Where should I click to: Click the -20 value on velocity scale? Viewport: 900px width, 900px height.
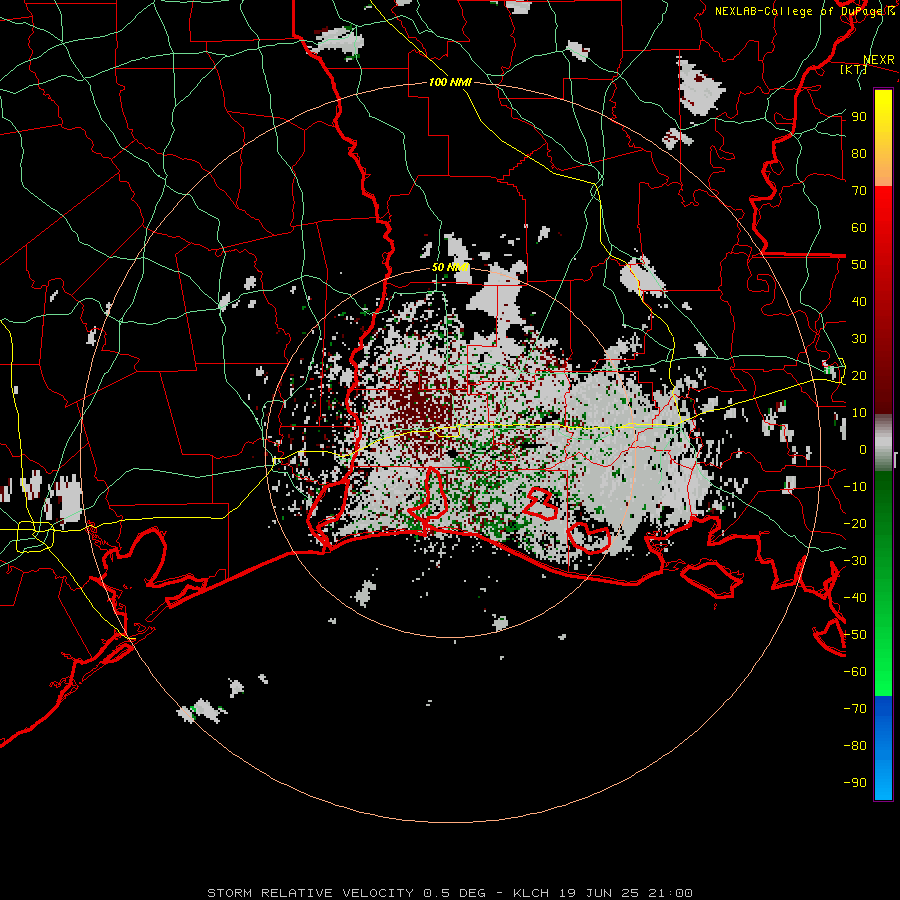(x=855, y=523)
